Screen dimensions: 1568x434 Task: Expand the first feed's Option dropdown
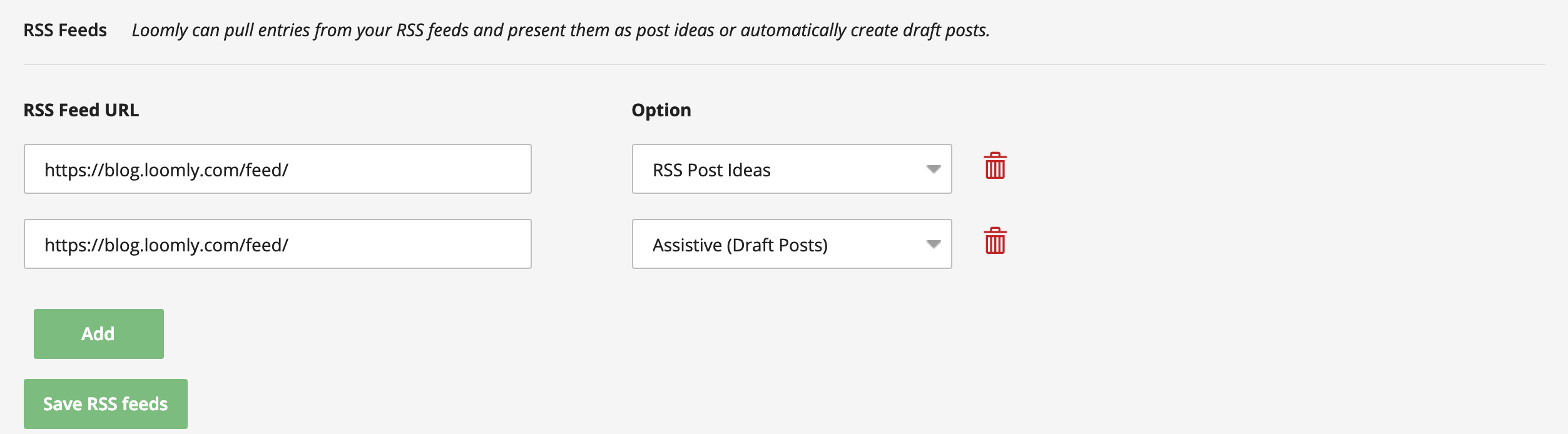pos(792,168)
